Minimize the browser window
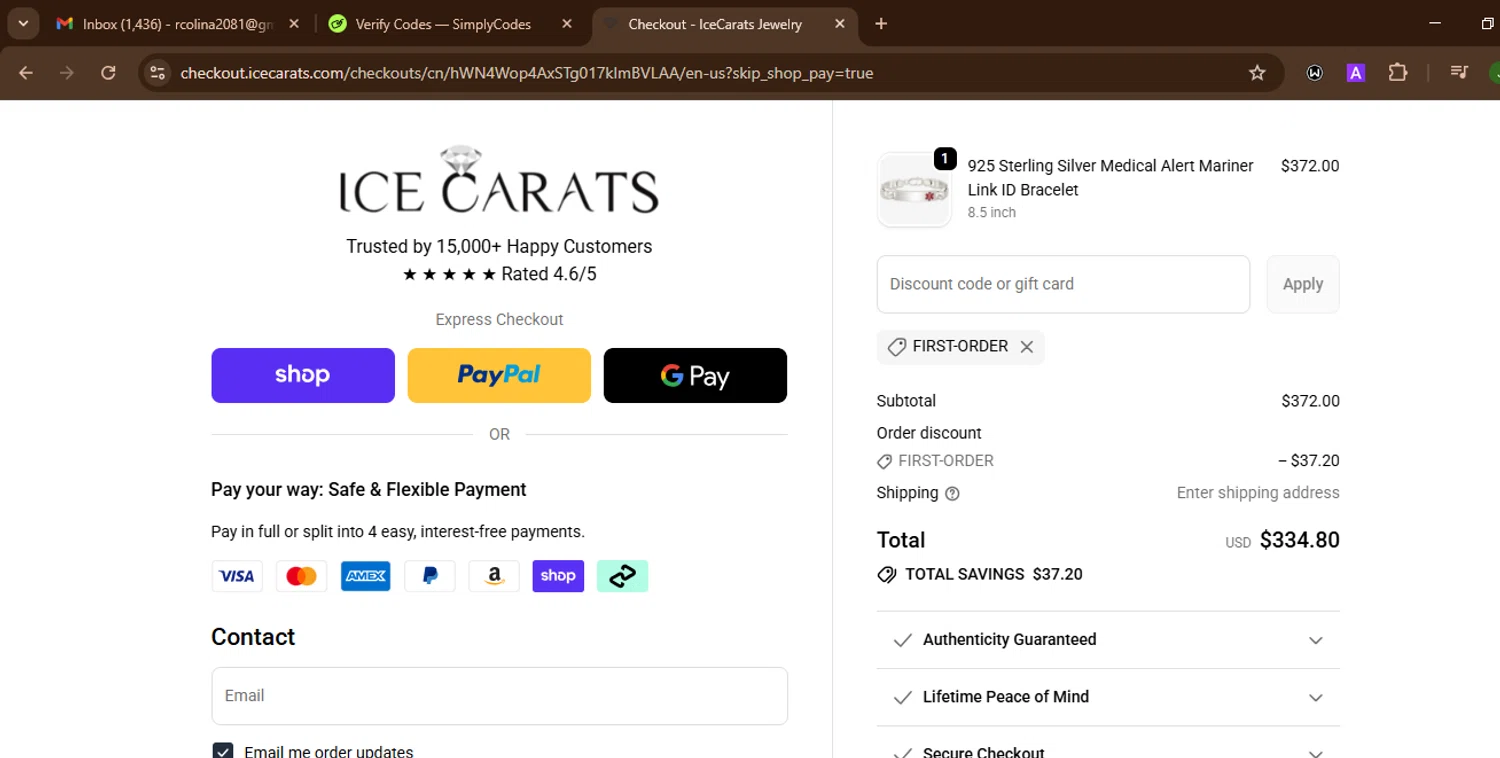1500x758 pixels. [1435, 23]
